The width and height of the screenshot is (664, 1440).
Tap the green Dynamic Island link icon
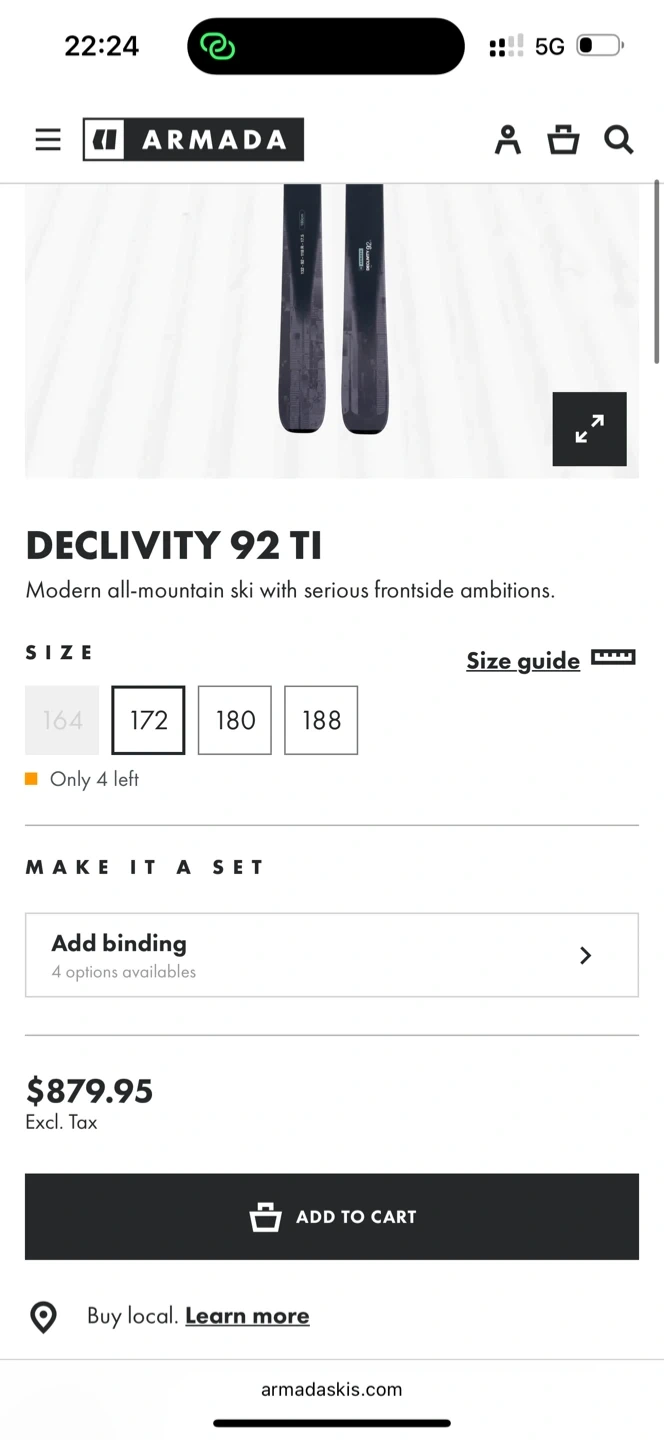[x=217, y=46]
